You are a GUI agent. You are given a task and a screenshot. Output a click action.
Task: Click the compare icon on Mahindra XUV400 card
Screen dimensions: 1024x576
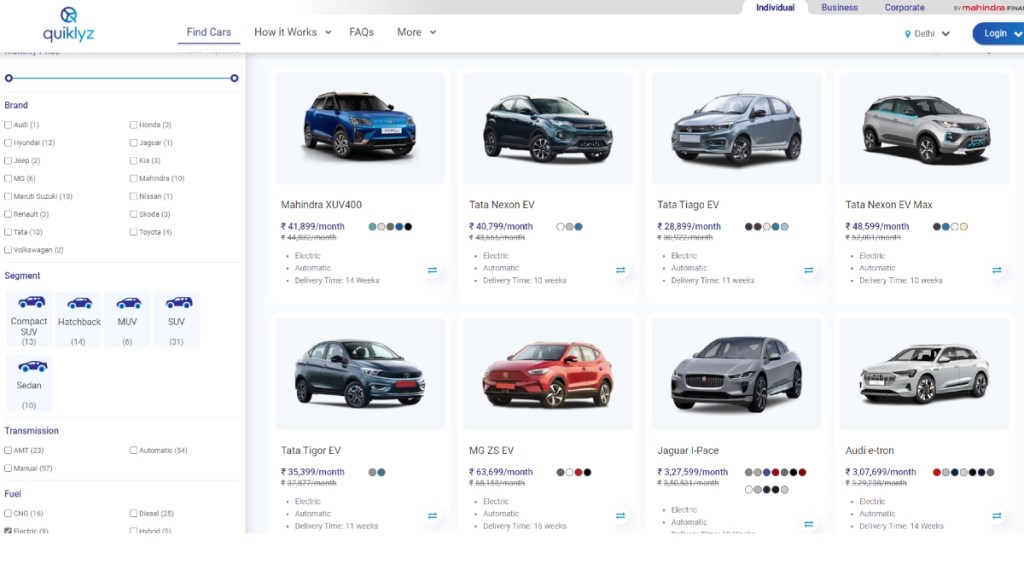[x=432, y=270]
